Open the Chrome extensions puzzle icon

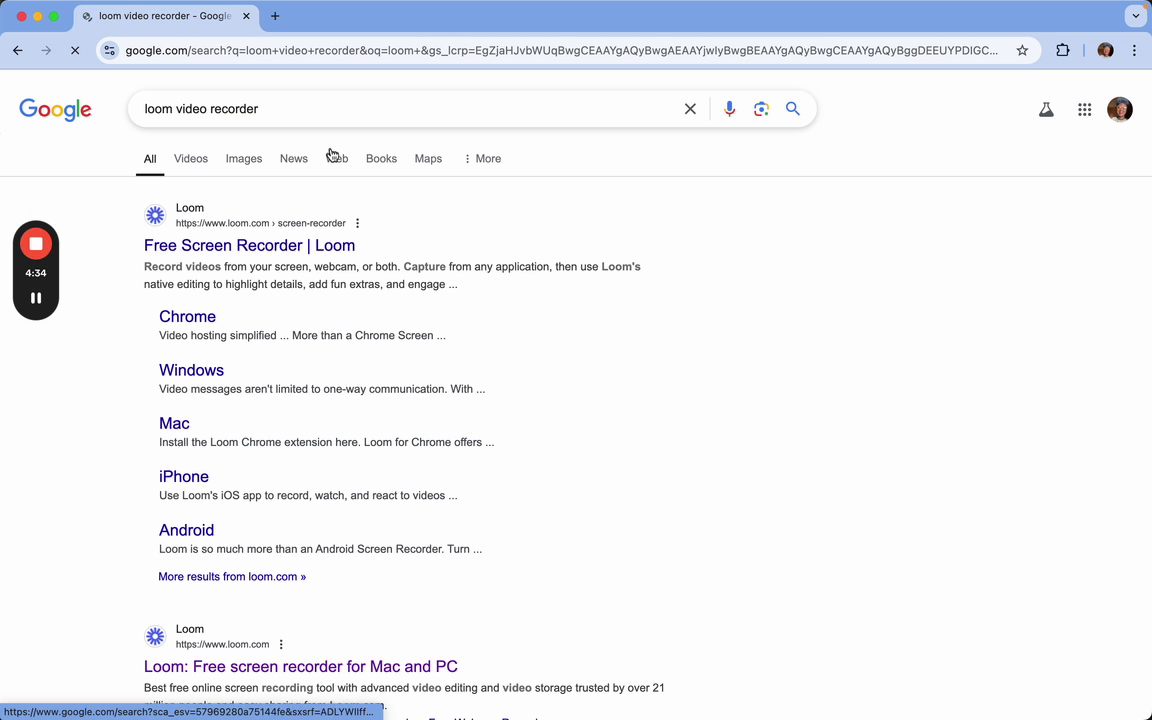[x=1062, y=51]
